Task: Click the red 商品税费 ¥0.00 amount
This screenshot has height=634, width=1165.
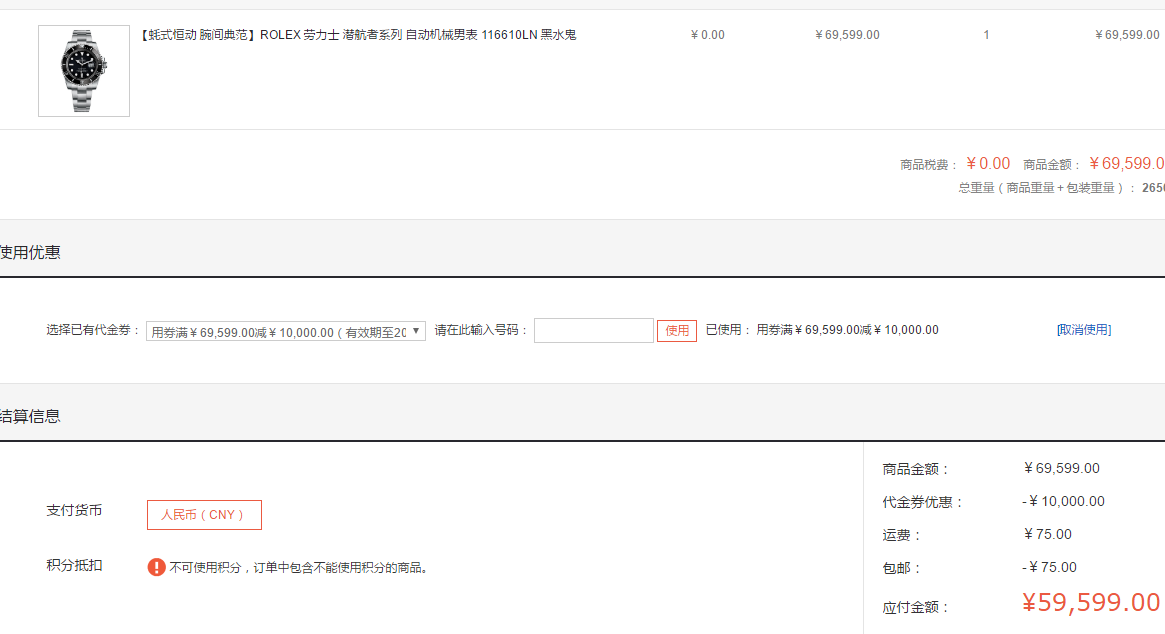Action: pos(988,164)
